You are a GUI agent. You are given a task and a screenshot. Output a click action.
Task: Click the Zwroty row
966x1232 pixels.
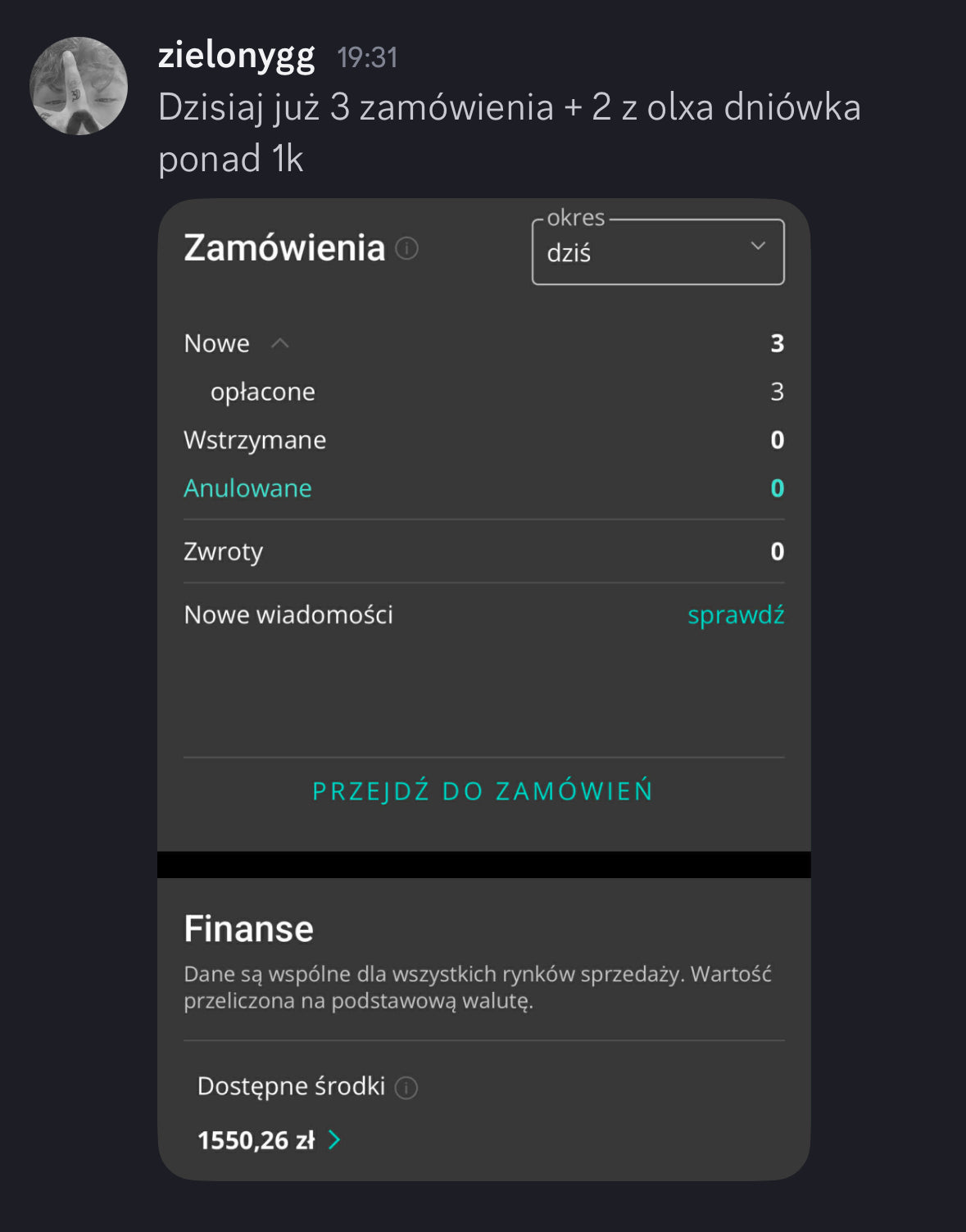pos(223,551)
